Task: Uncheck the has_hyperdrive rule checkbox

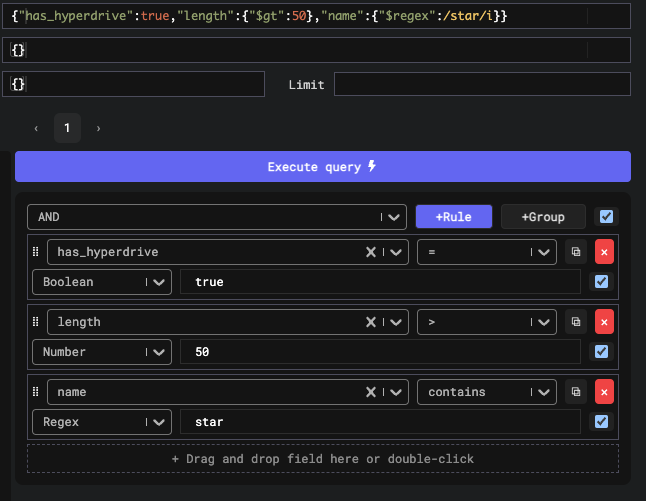Action: 601,282
